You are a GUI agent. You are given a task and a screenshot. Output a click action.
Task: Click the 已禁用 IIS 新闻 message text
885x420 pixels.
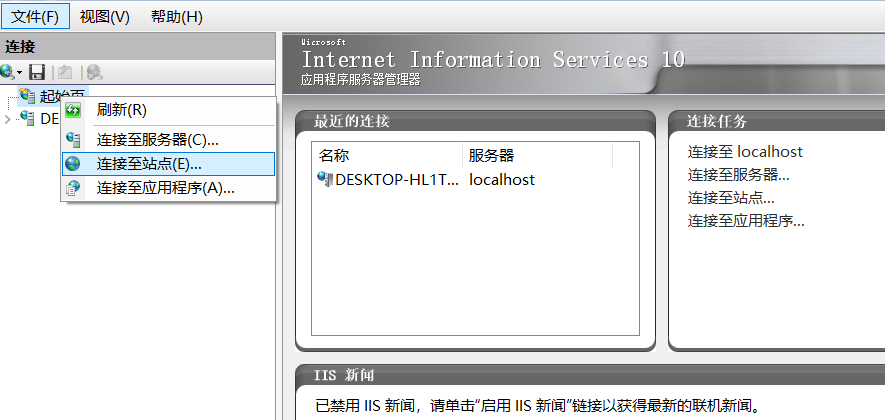click(x=537, y=405)
